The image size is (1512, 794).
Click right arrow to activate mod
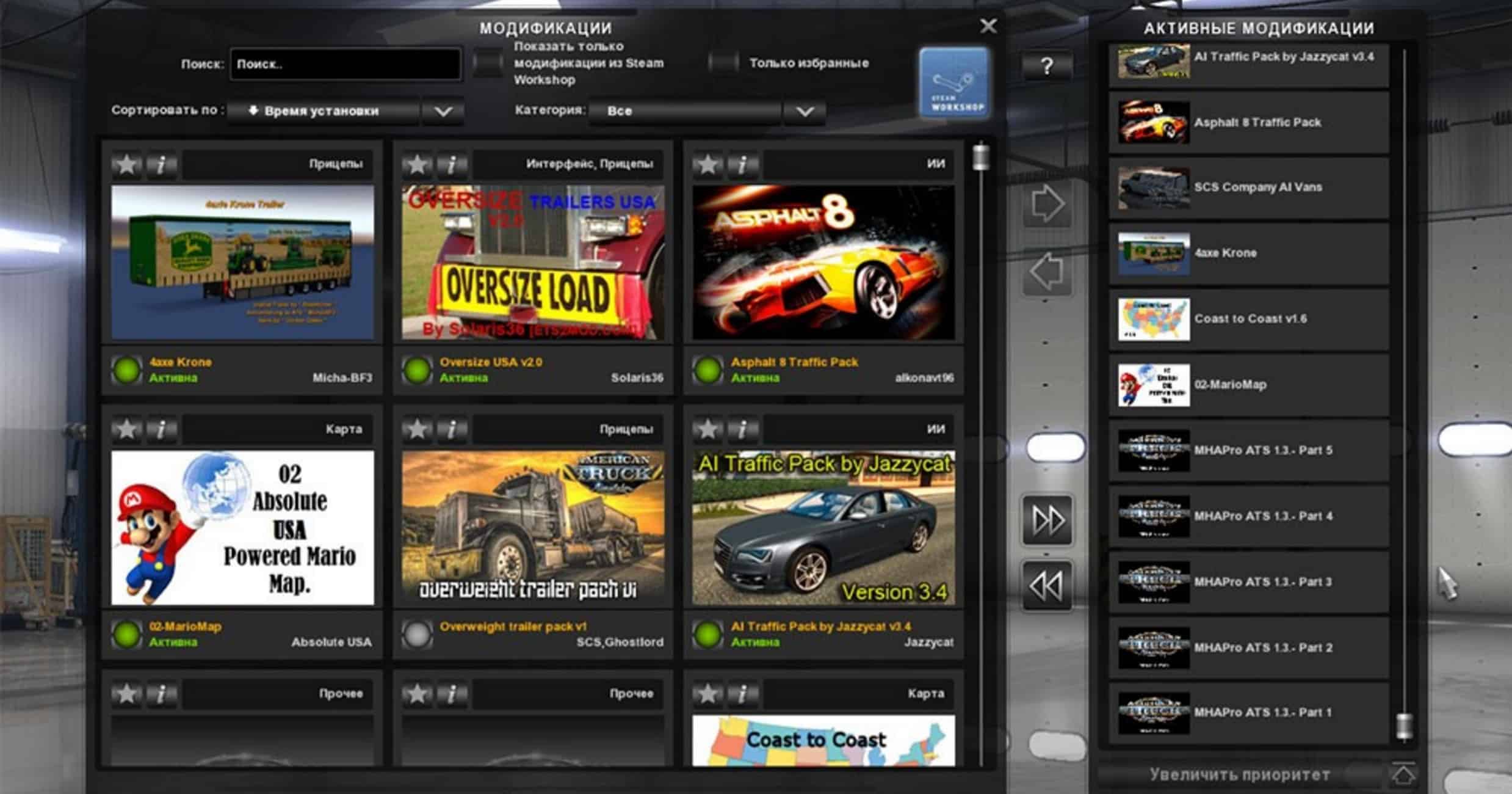1047,204
